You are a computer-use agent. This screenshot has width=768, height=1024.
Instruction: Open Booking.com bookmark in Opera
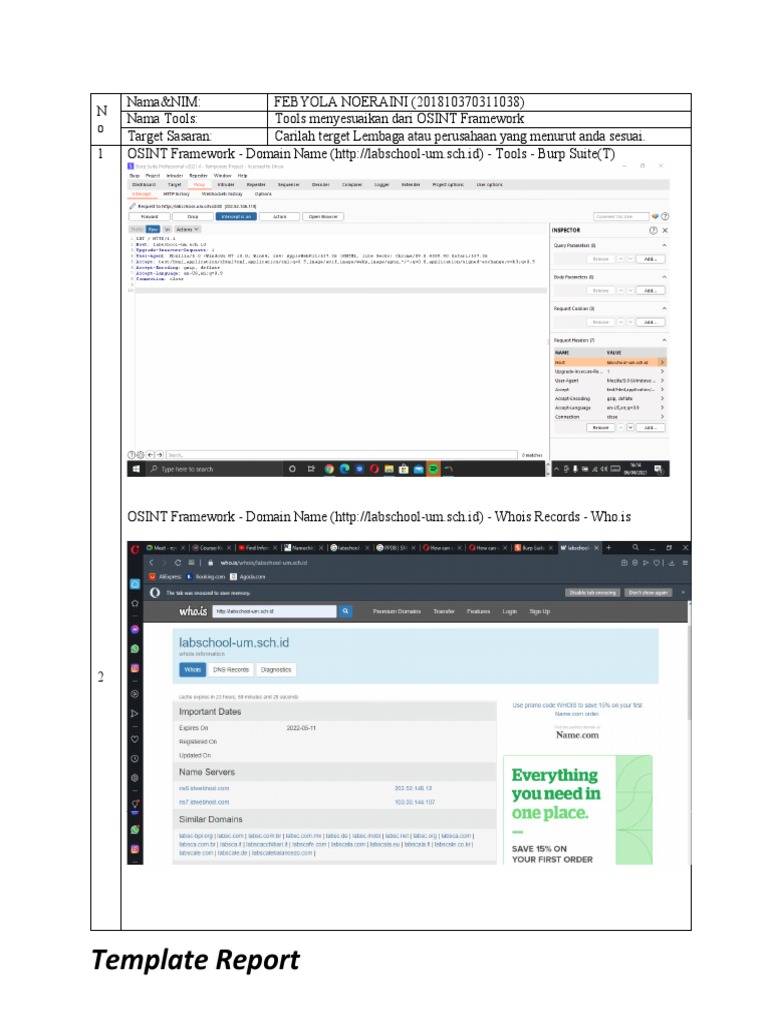coord(206,577)
